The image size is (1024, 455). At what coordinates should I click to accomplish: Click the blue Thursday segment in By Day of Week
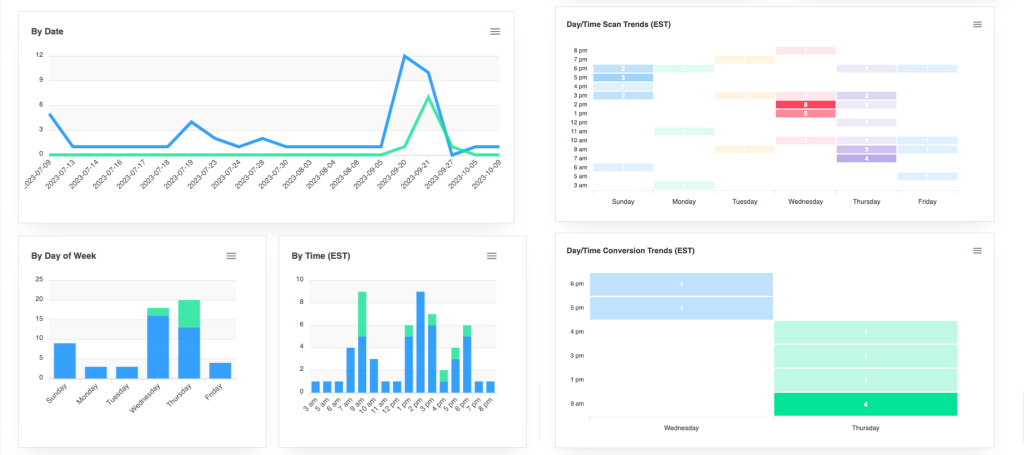189,353
